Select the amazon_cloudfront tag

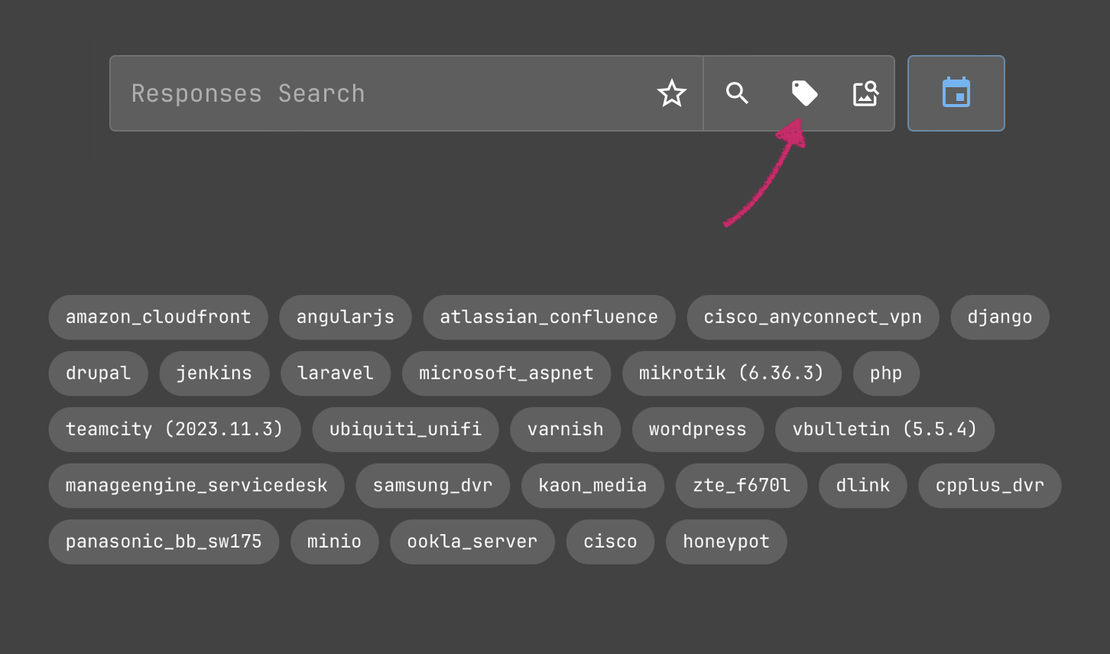158,317
